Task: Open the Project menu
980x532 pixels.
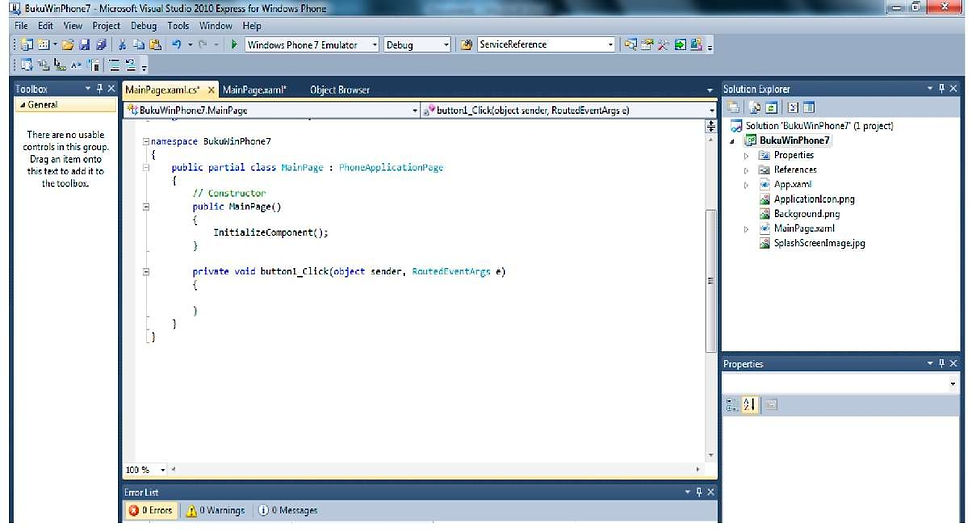Action: pyautogui.click(x=106, y=26)
